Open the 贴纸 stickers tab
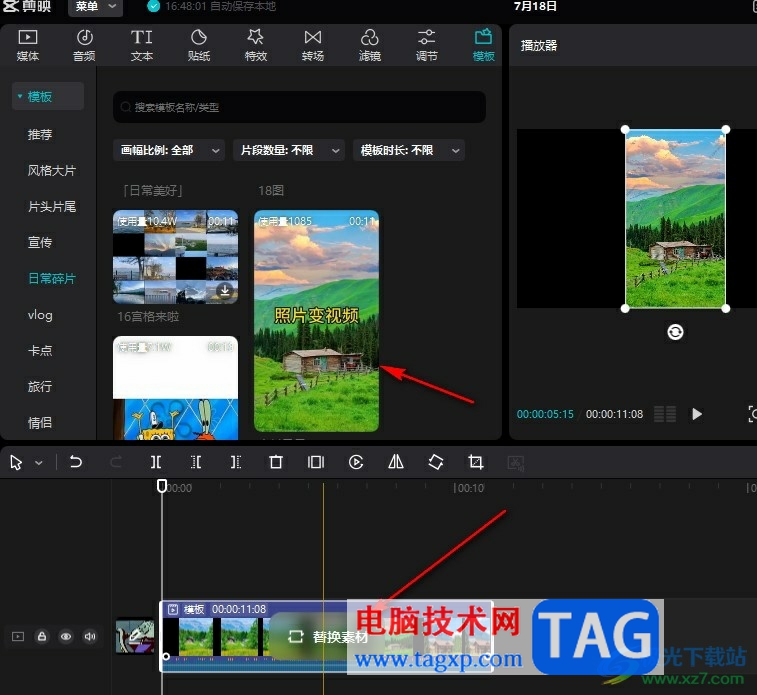The height and width of the screenshot is (695, 757). [x=198, y=45]
